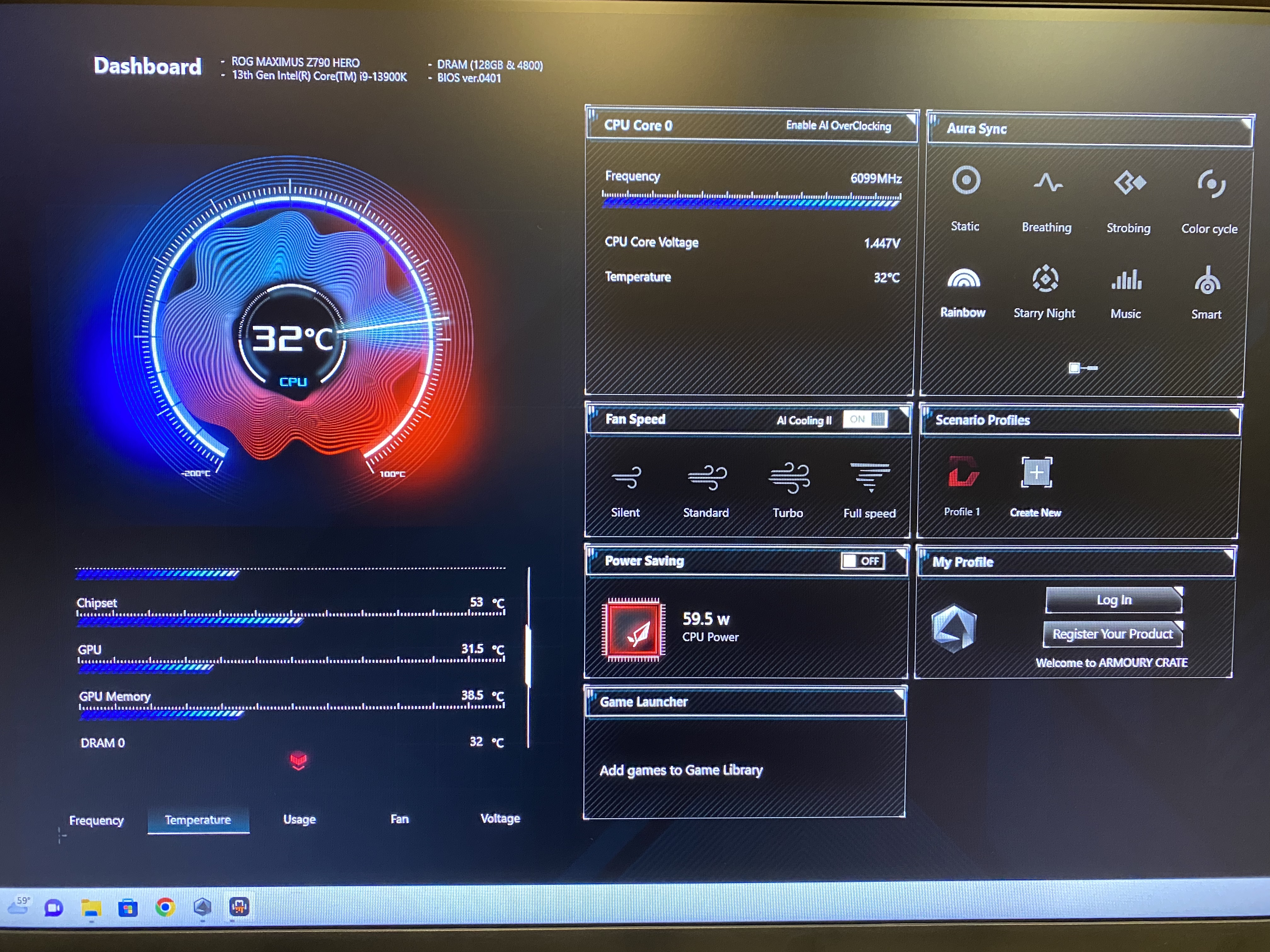Select the Music lighting effect icon
The image size is (1270, 952).
tap(1126, 280)
